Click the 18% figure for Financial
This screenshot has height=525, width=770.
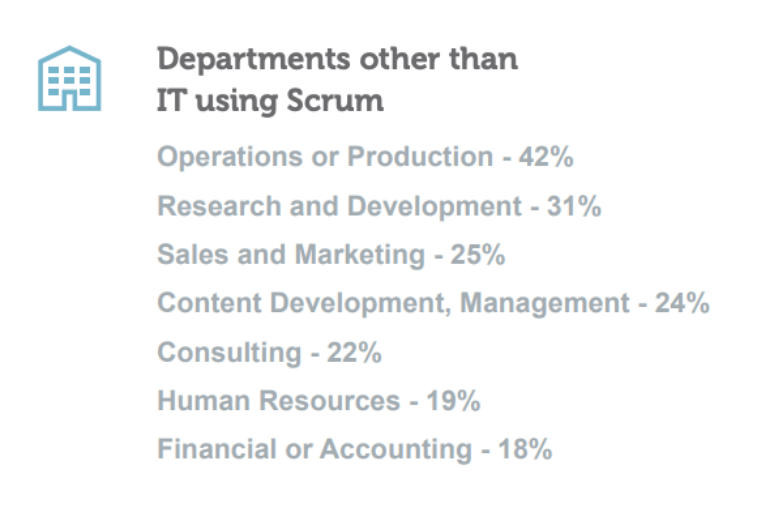point(525,450)
